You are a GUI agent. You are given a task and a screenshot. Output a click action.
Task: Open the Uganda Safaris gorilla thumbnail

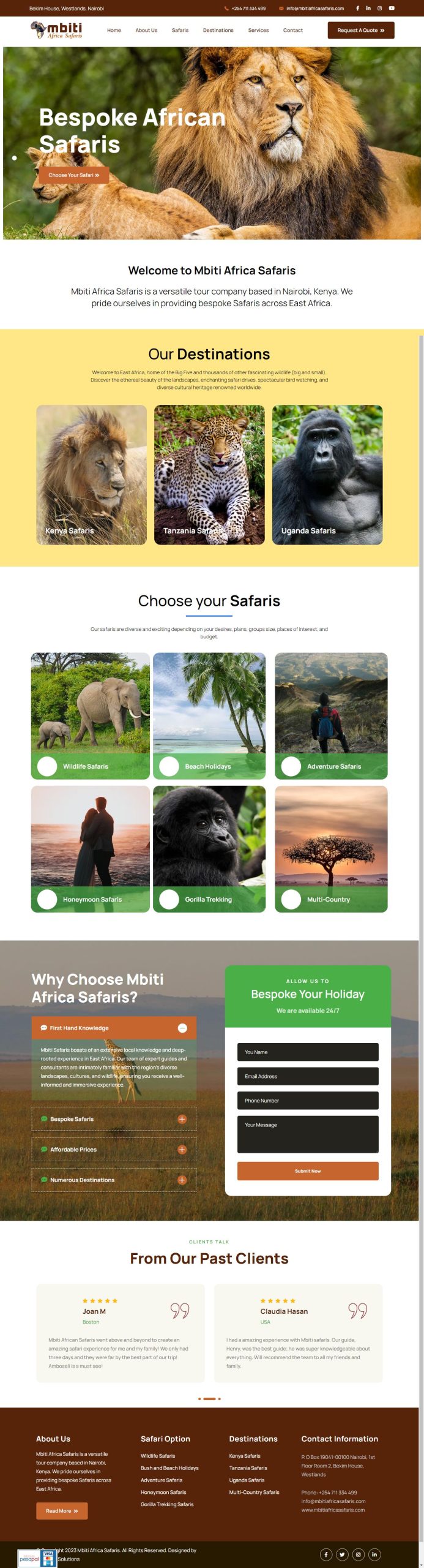coord(327,475)
